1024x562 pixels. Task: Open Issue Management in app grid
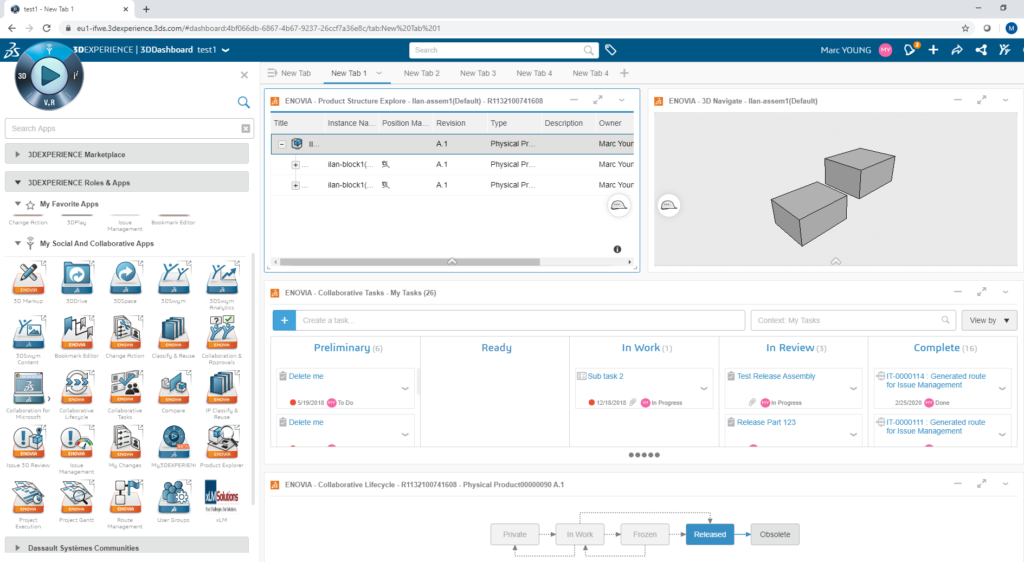[76, 443]
